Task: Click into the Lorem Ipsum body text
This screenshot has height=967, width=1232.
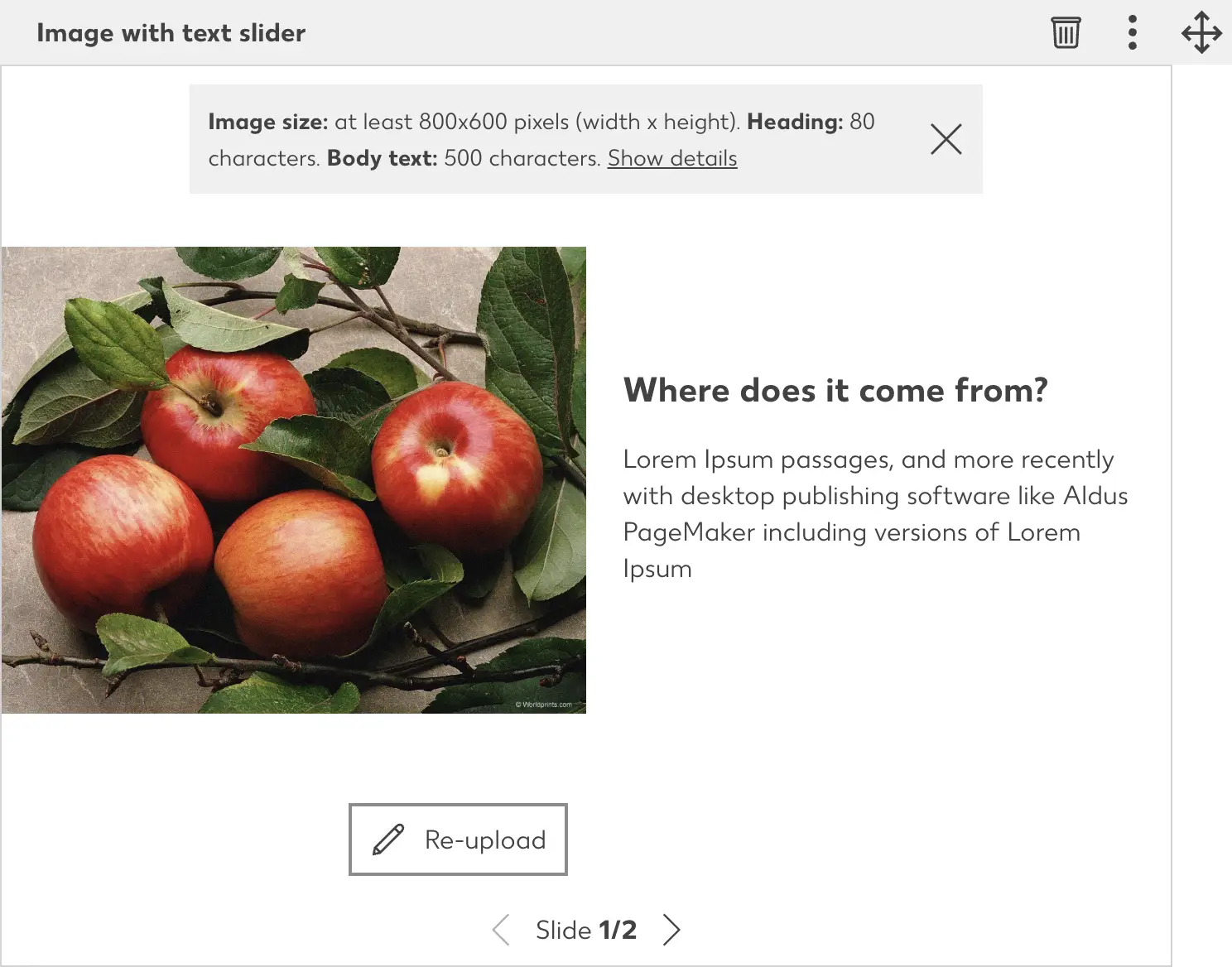Action: 875,513
